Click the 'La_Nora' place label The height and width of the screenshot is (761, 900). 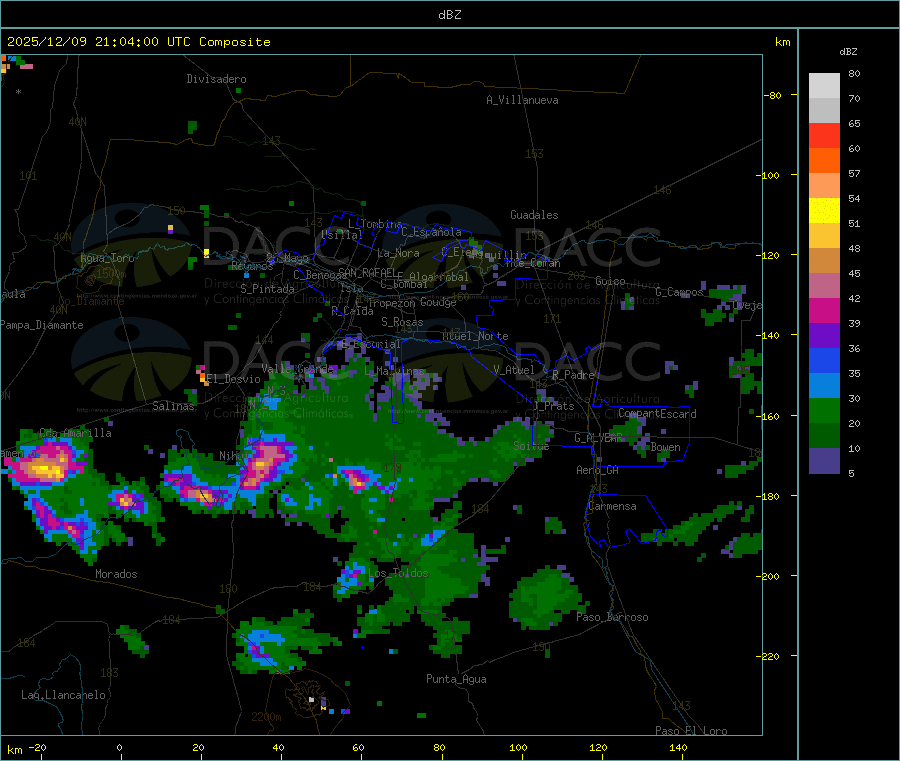click(x=398, y=253)
